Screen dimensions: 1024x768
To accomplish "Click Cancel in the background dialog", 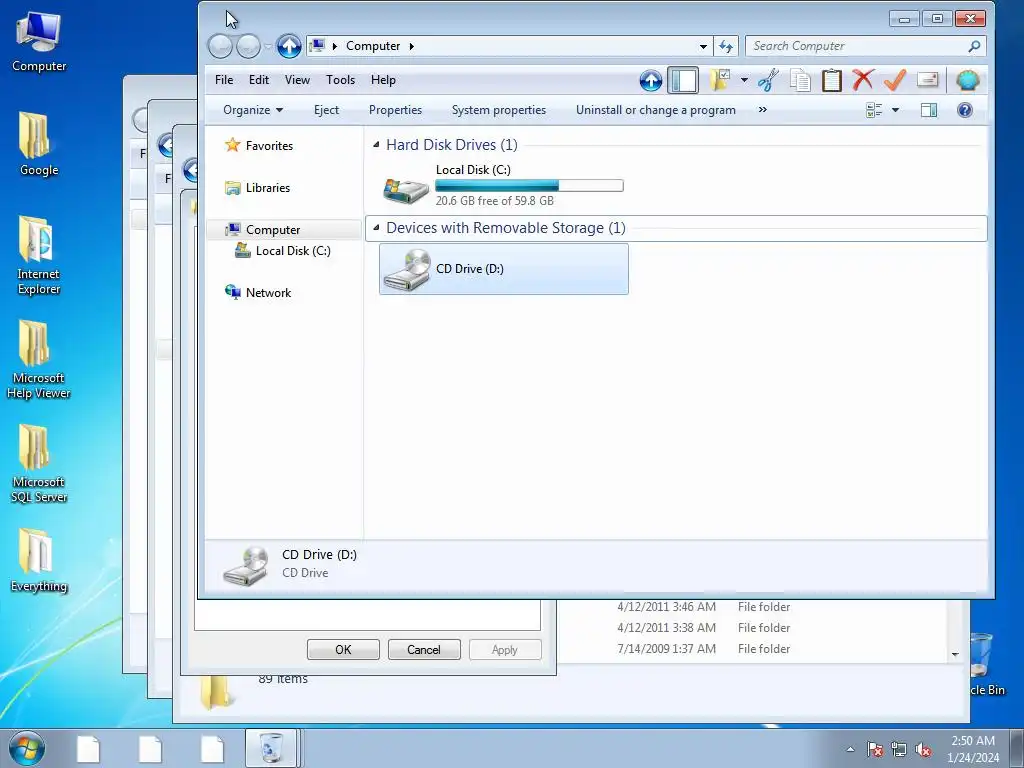I will (424, 650).
